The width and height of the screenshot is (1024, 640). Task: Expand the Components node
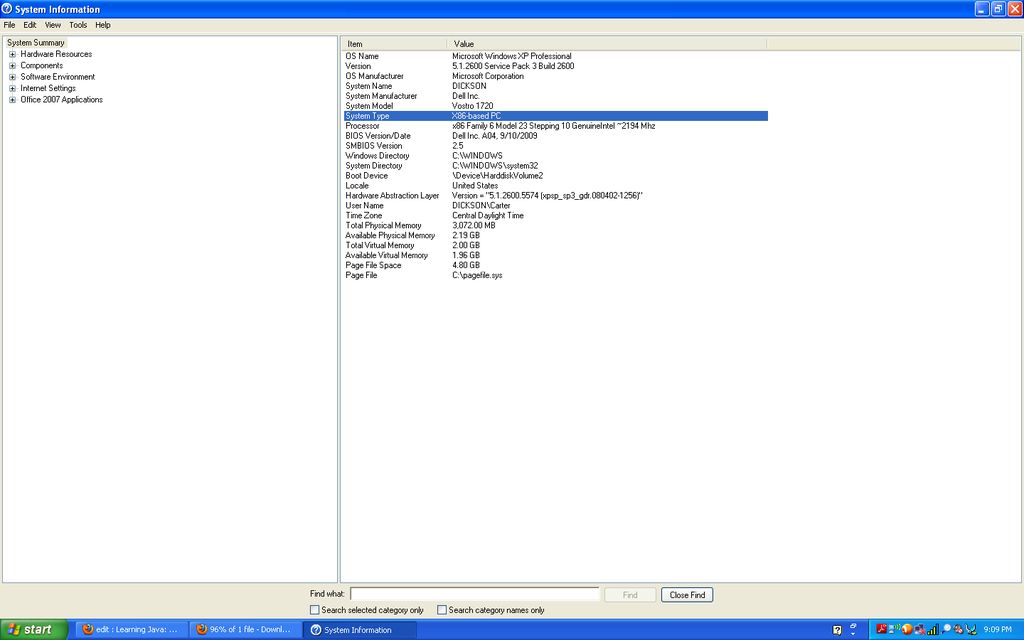point(12,65)
